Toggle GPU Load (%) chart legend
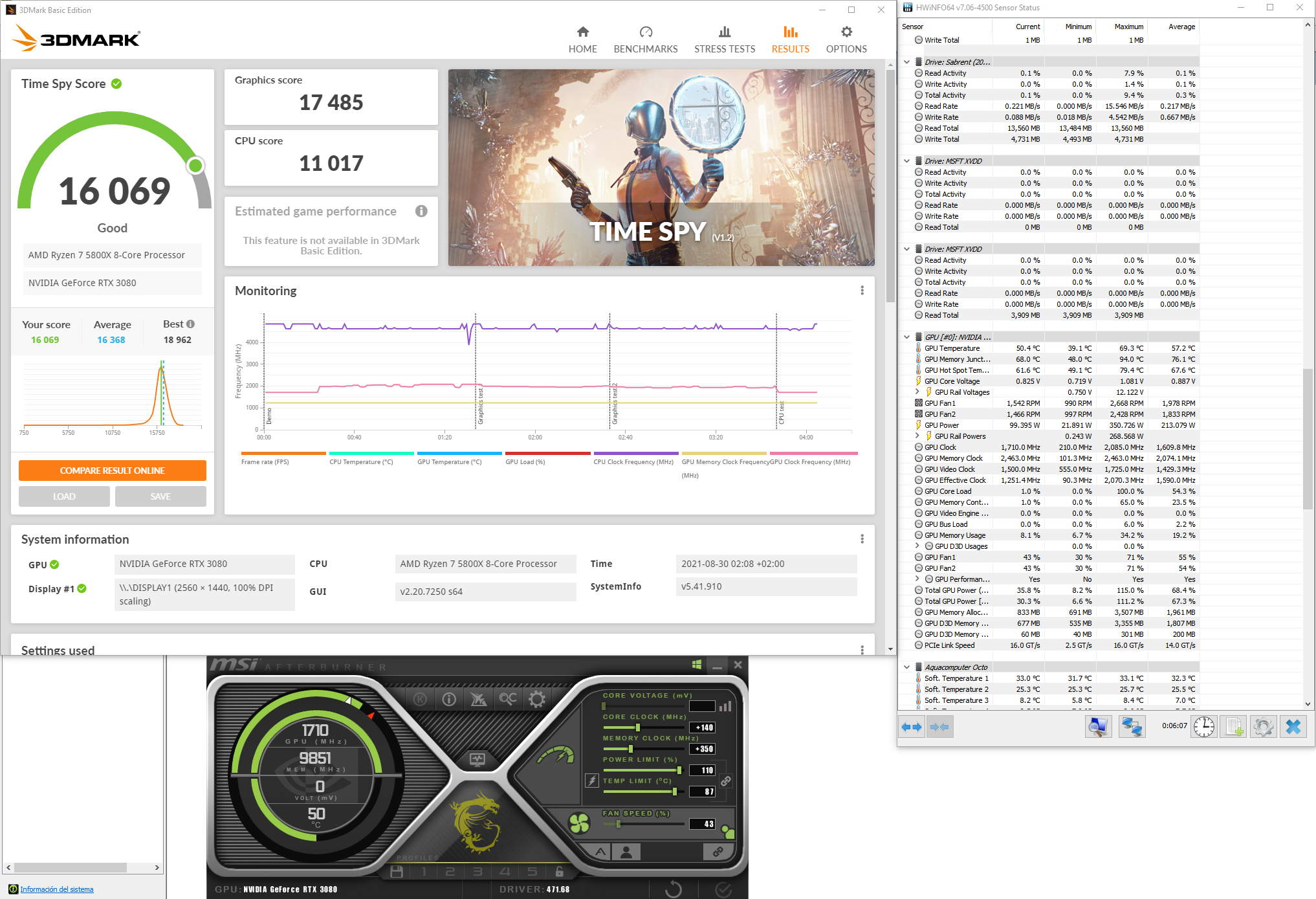Viewport: 1316px width, 899px height. click(548, 458)
